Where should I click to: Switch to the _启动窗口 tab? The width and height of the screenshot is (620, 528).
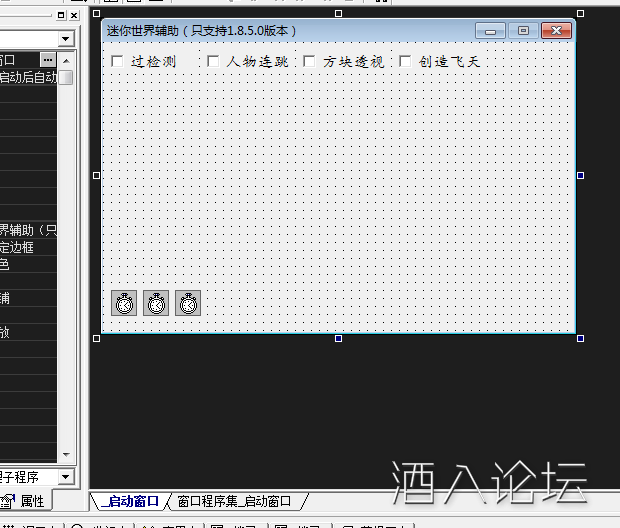[130, 501]
